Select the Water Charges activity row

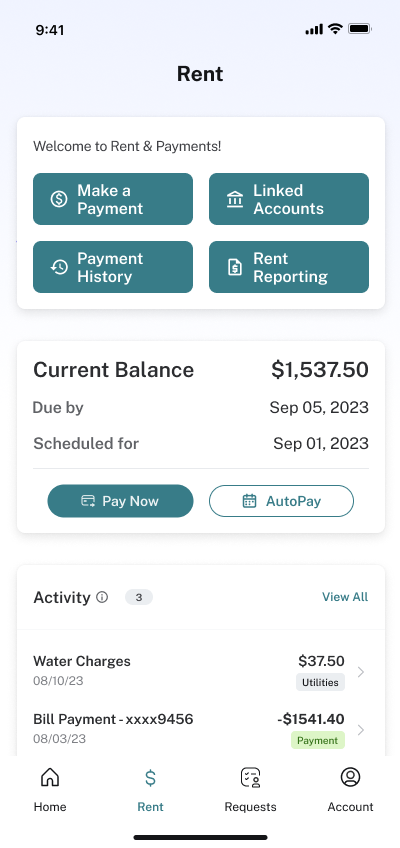point(201,670)
